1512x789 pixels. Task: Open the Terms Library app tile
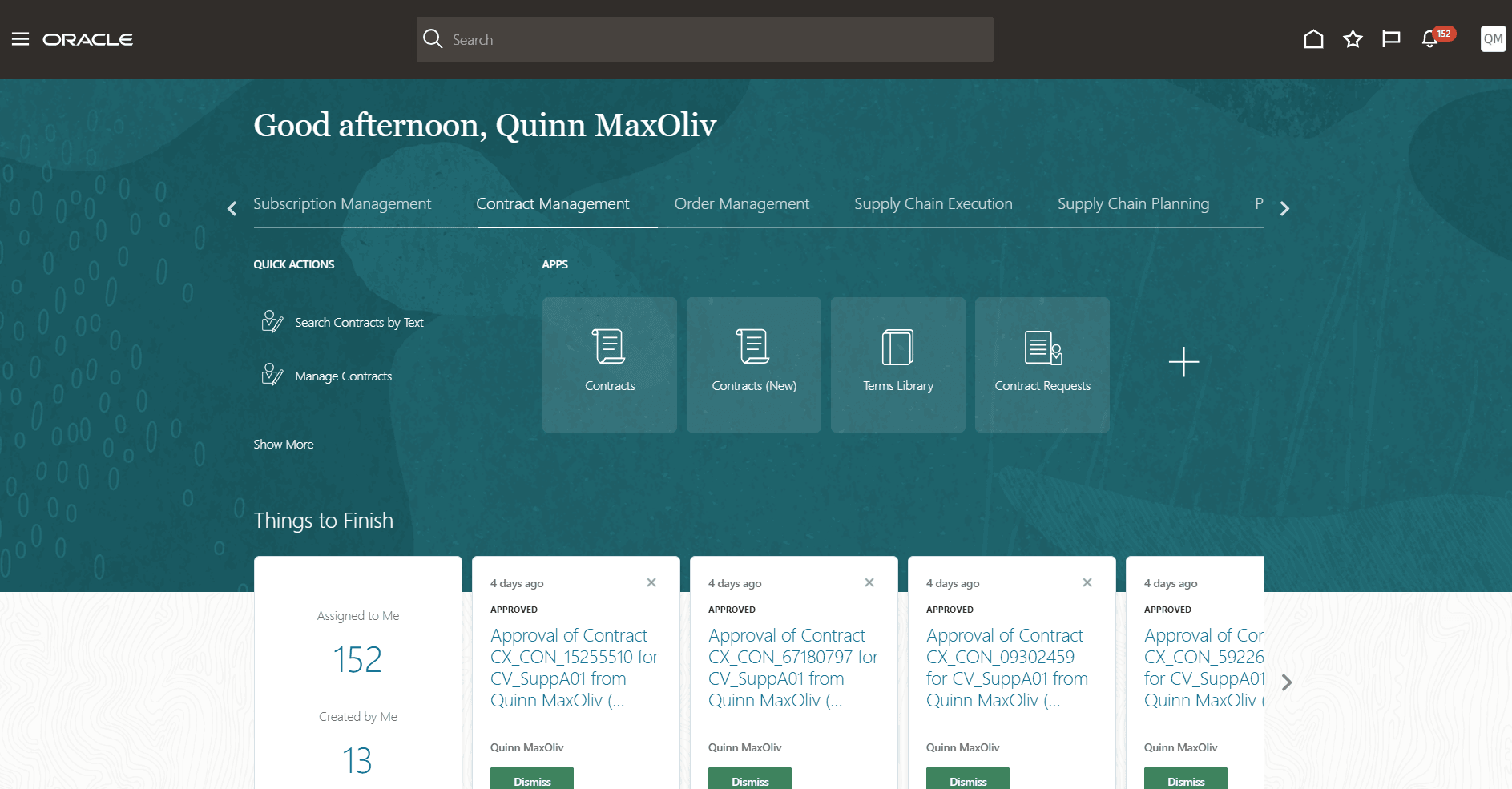click(x=898, y=365)
